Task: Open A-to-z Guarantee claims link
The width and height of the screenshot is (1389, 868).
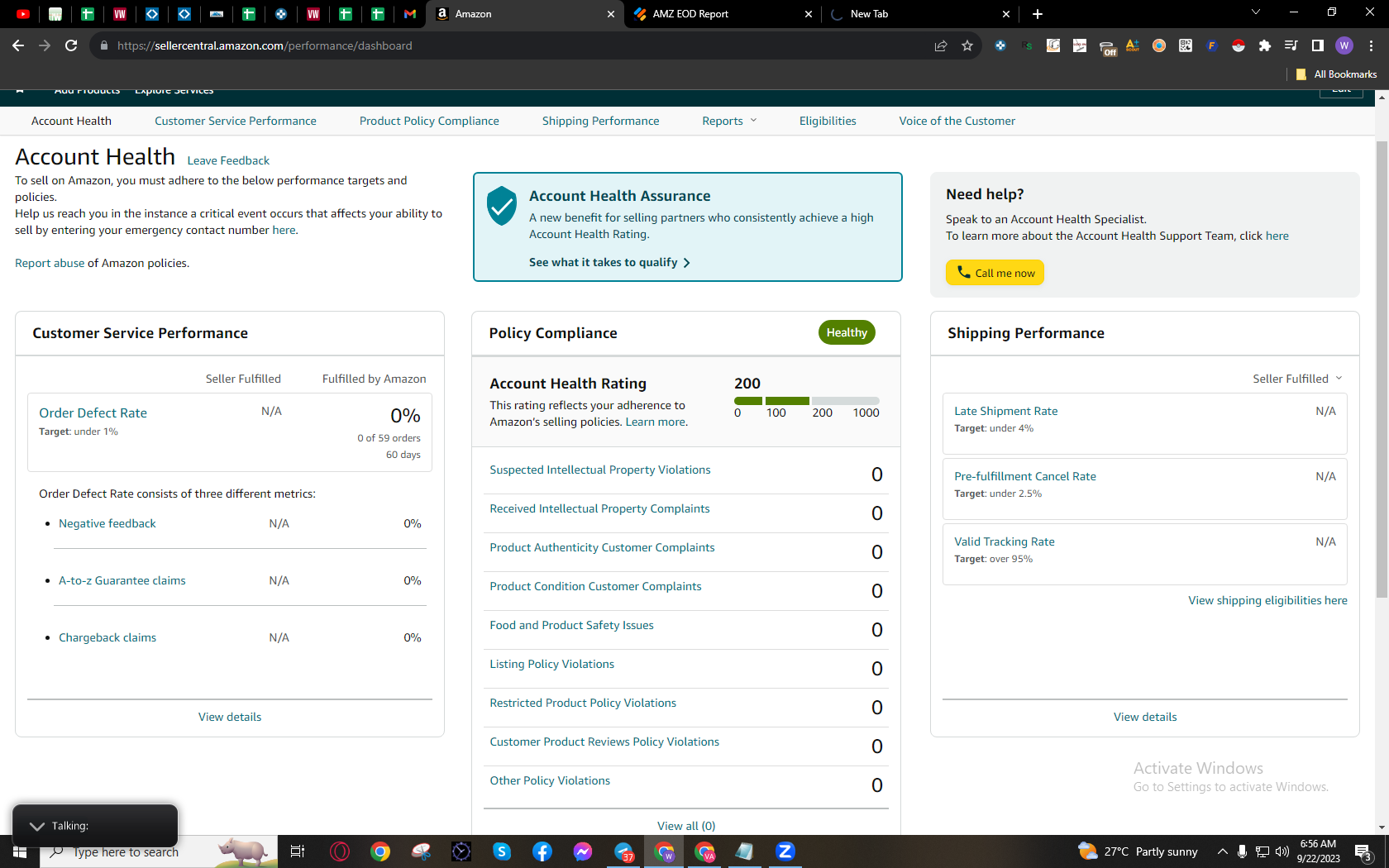Action: point(122,580)
